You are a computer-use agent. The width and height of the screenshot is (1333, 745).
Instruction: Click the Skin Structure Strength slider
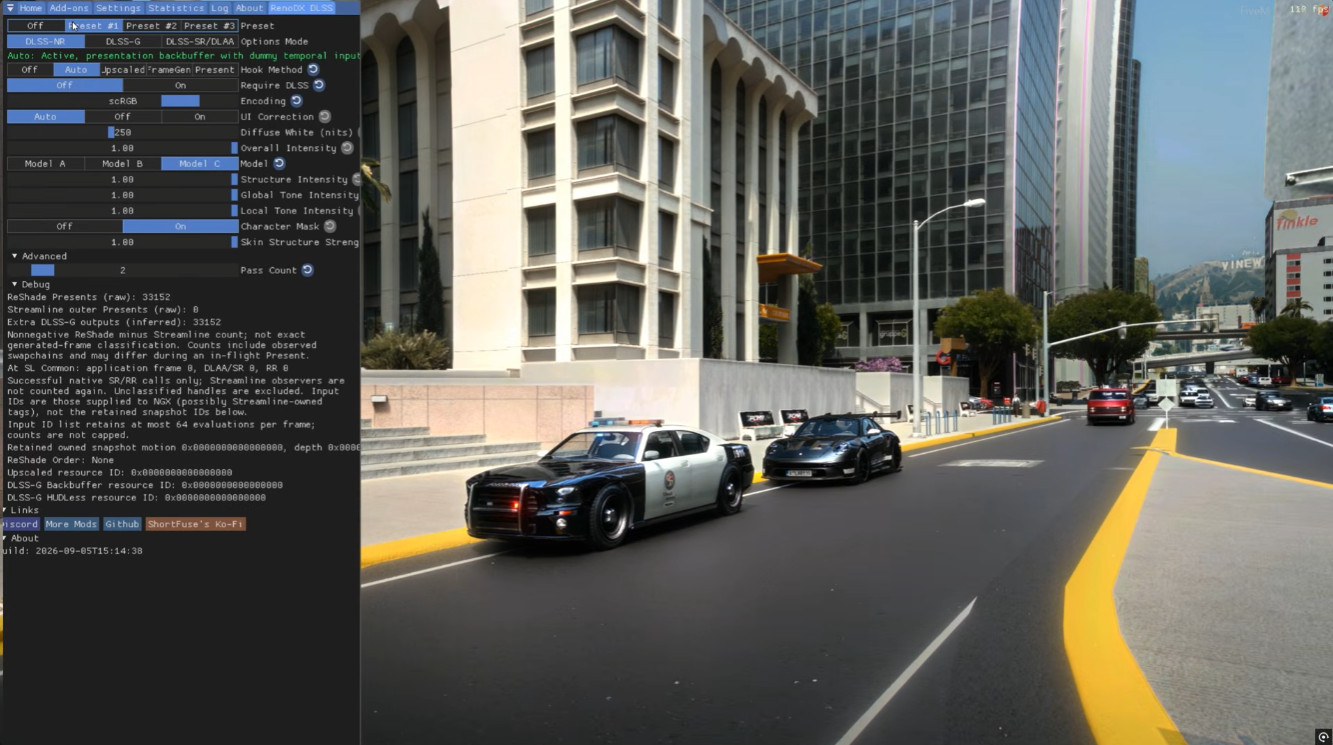pyautogui.click(x=122, y=242)
